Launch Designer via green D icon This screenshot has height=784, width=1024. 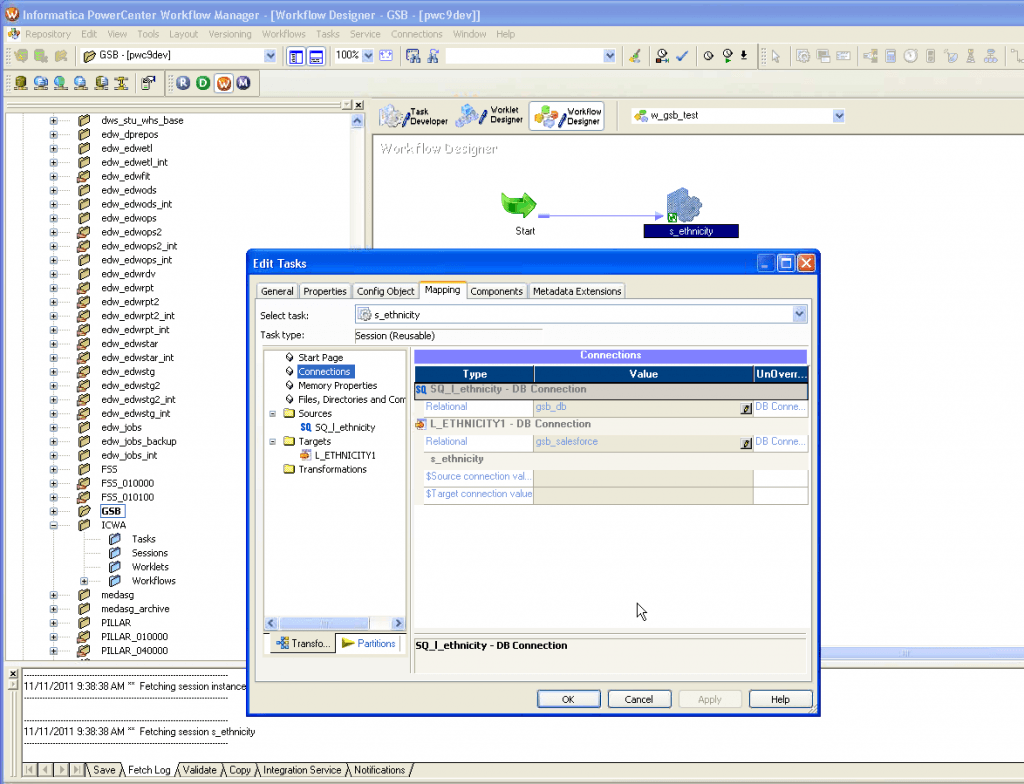point(203,83)
